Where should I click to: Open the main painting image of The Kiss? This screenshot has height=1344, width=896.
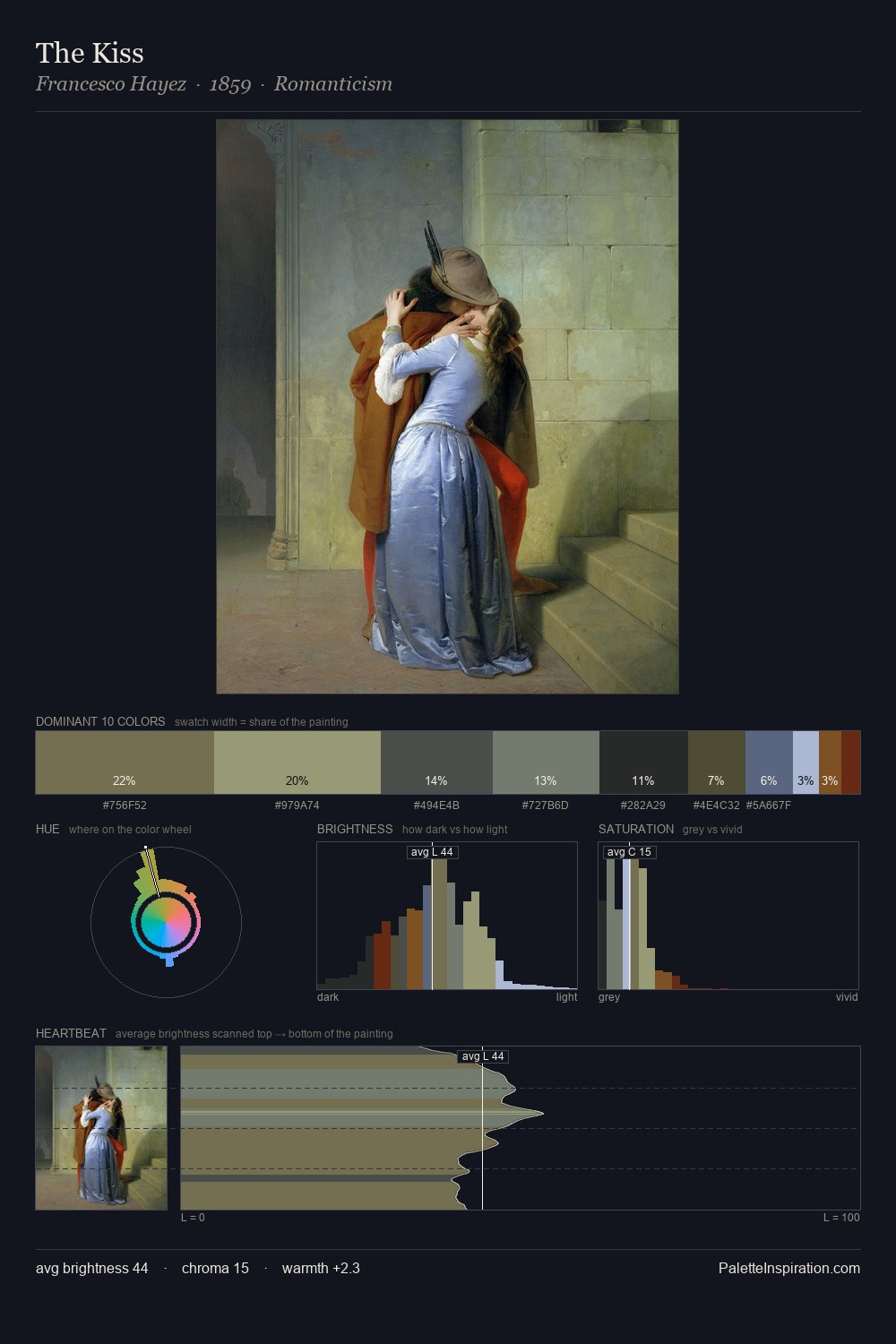pyautogui.click(x=447, y=407)
